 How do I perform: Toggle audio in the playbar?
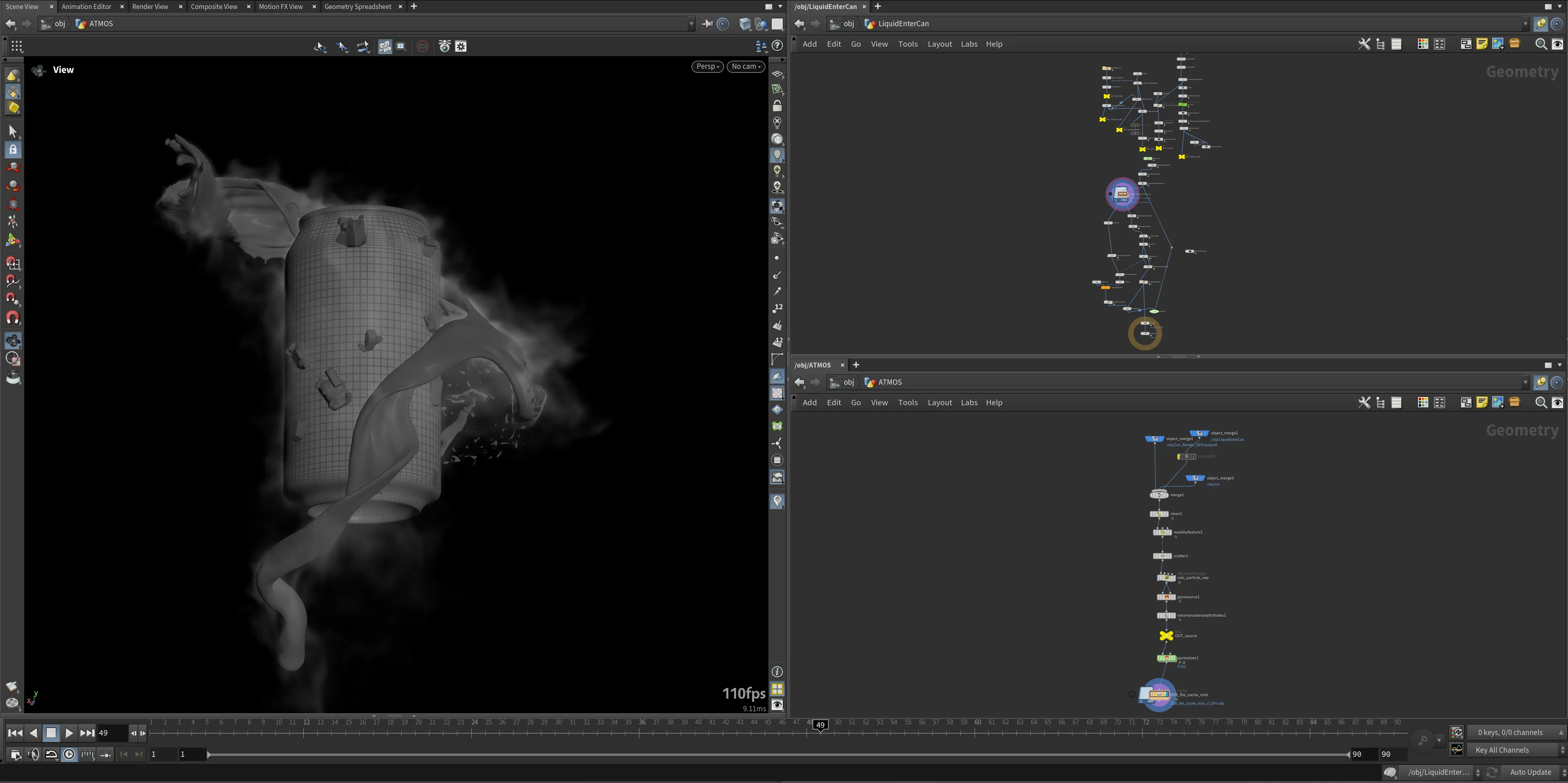[34, 754]
